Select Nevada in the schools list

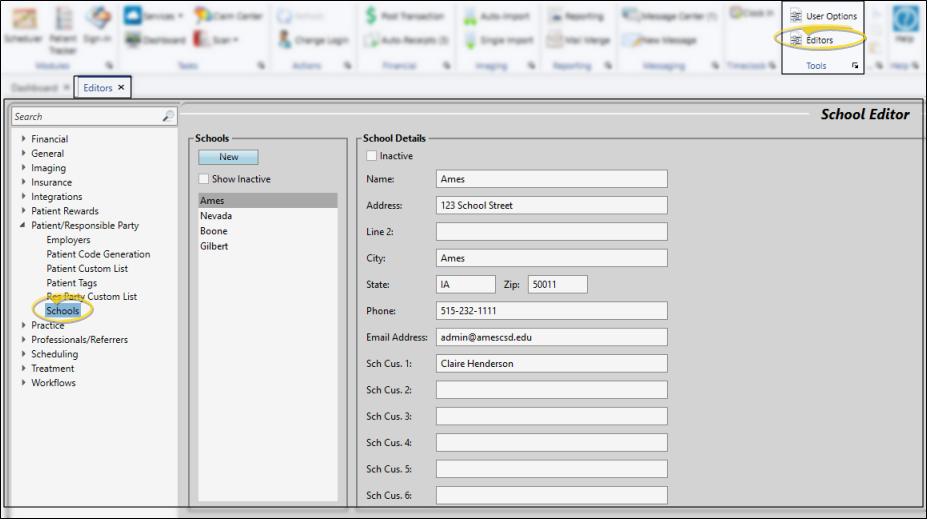[216, 216]
